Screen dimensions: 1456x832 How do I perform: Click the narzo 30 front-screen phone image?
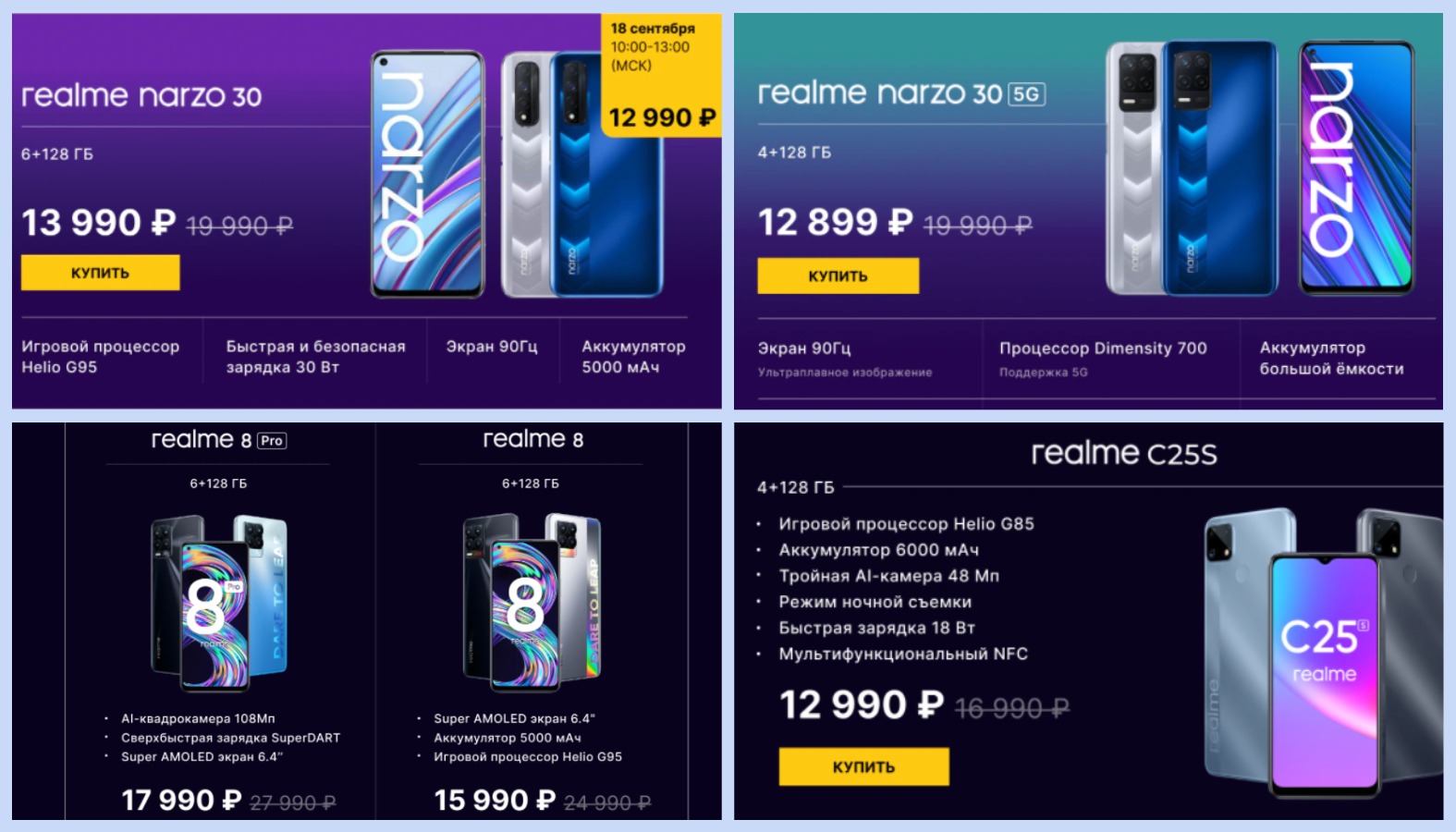(x=427, y=174)
